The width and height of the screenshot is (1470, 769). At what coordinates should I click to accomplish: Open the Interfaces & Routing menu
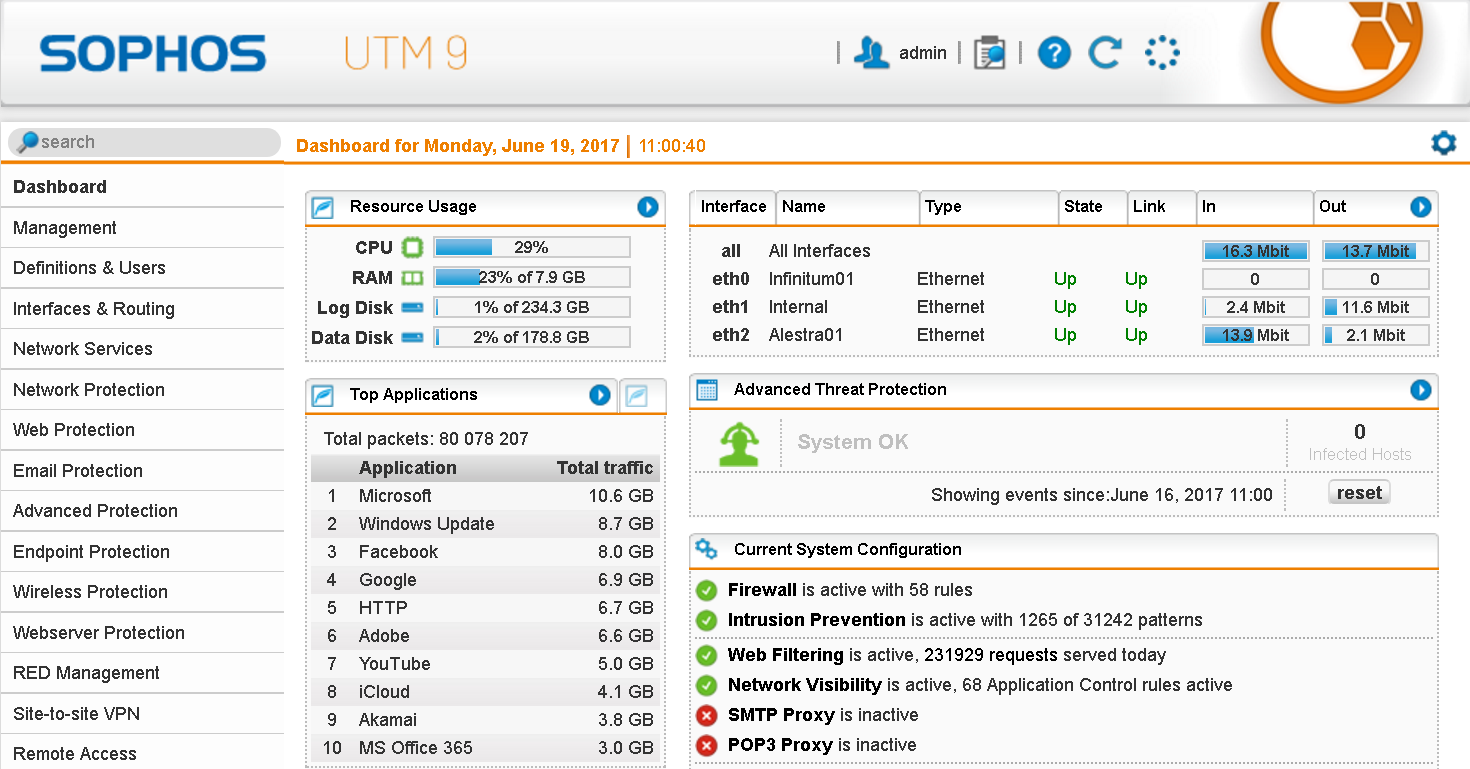[142, 309]
